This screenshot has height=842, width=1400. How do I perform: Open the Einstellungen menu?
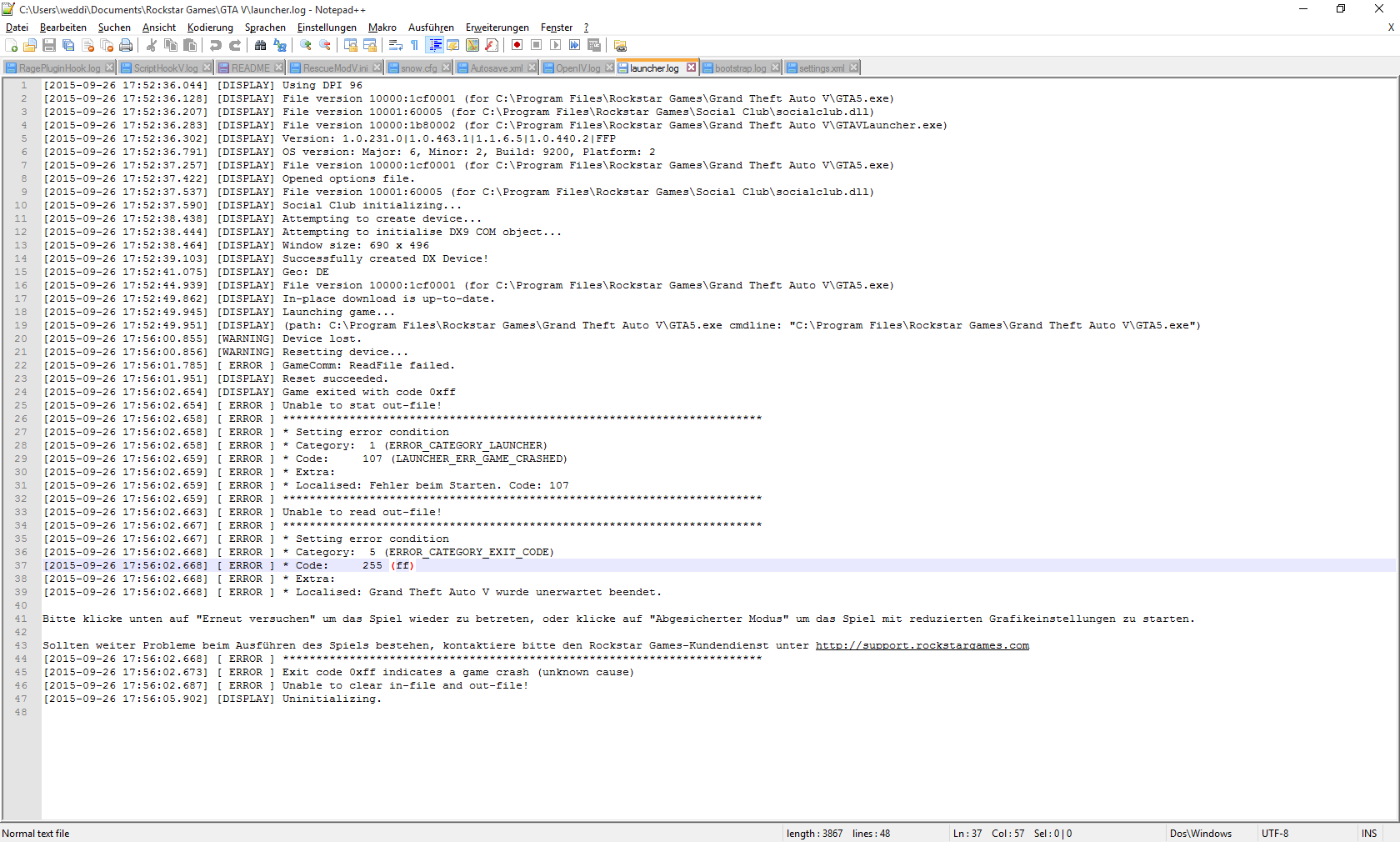click(327, 28)
